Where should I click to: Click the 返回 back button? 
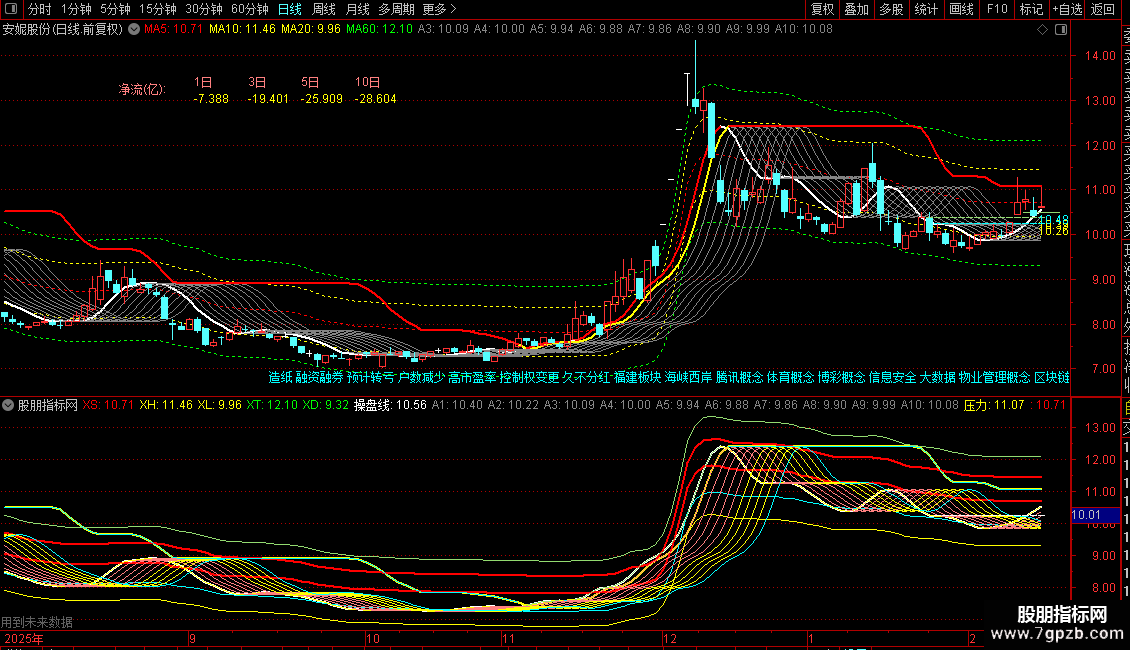coord(1103,9)
